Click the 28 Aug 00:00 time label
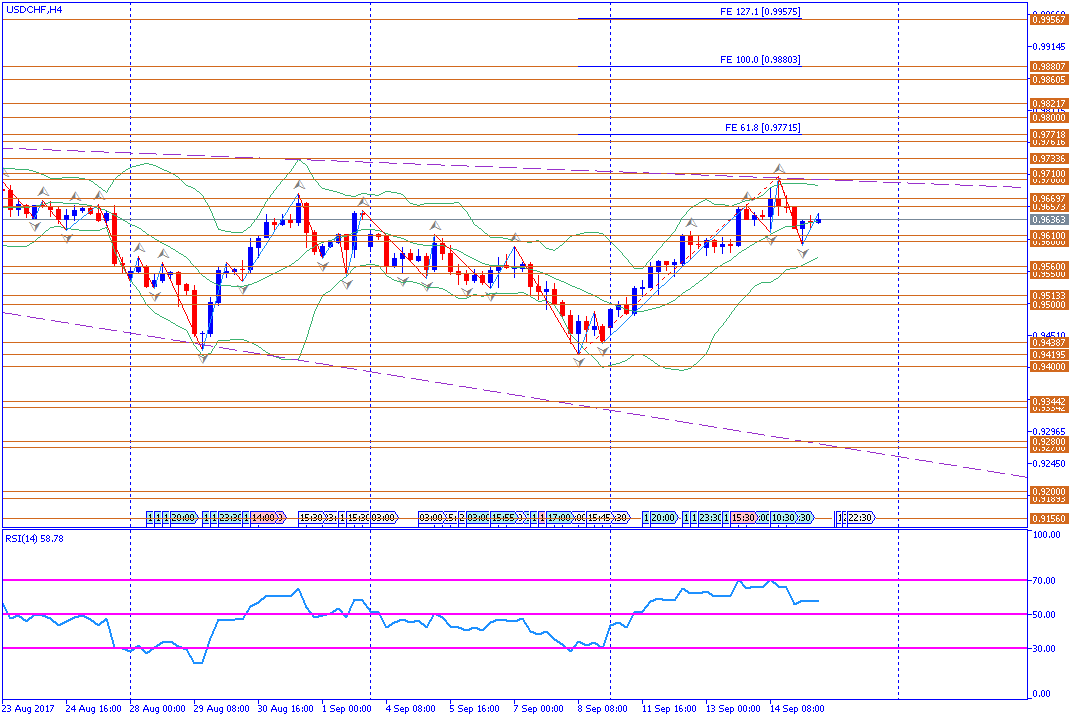 click(x=158, y=708)
